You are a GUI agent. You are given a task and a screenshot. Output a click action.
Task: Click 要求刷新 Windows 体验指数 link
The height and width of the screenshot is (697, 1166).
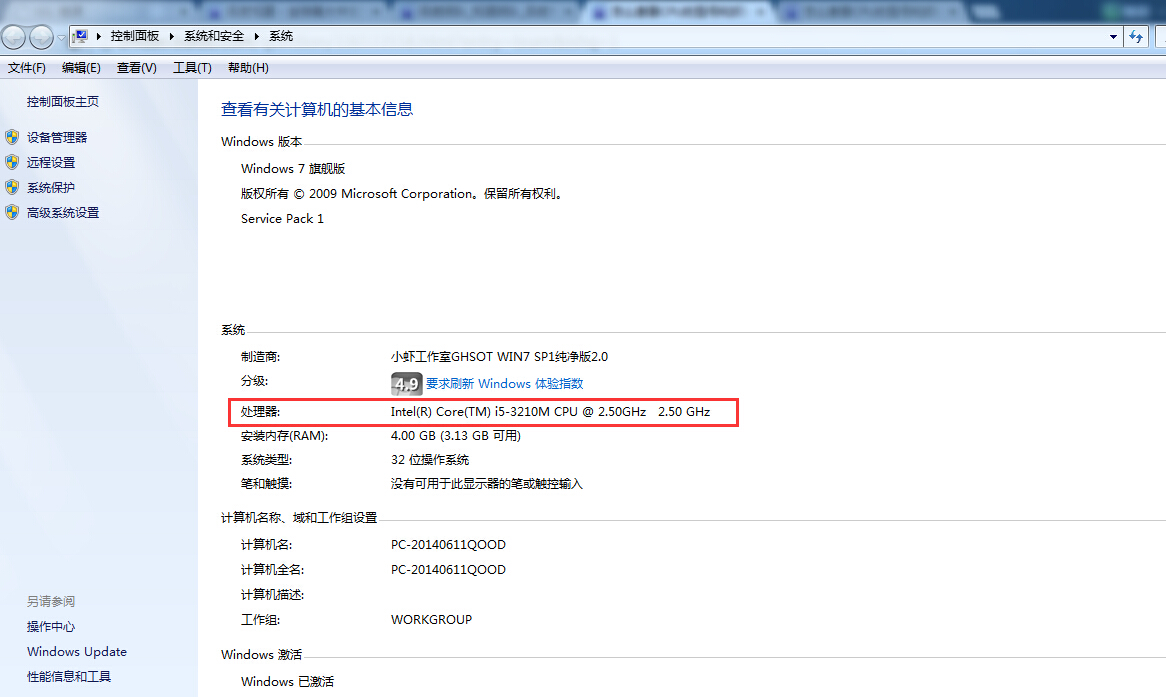pyautogui.click(x=504, y=384)
